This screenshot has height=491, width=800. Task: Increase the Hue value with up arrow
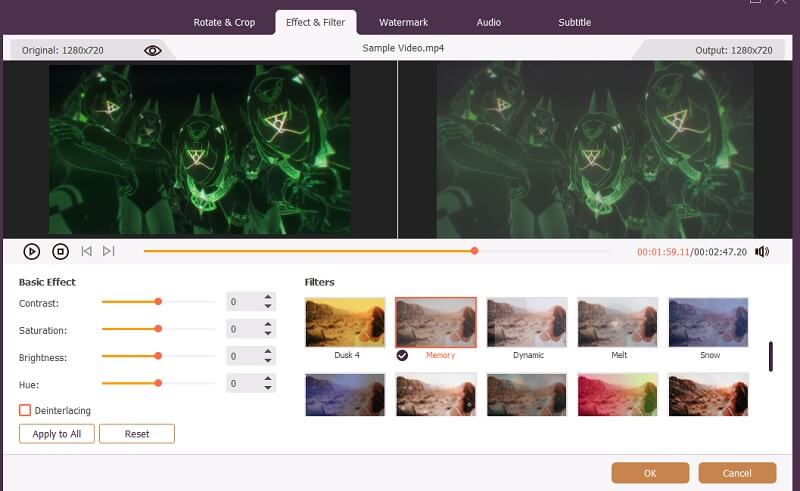coord(268,378)
